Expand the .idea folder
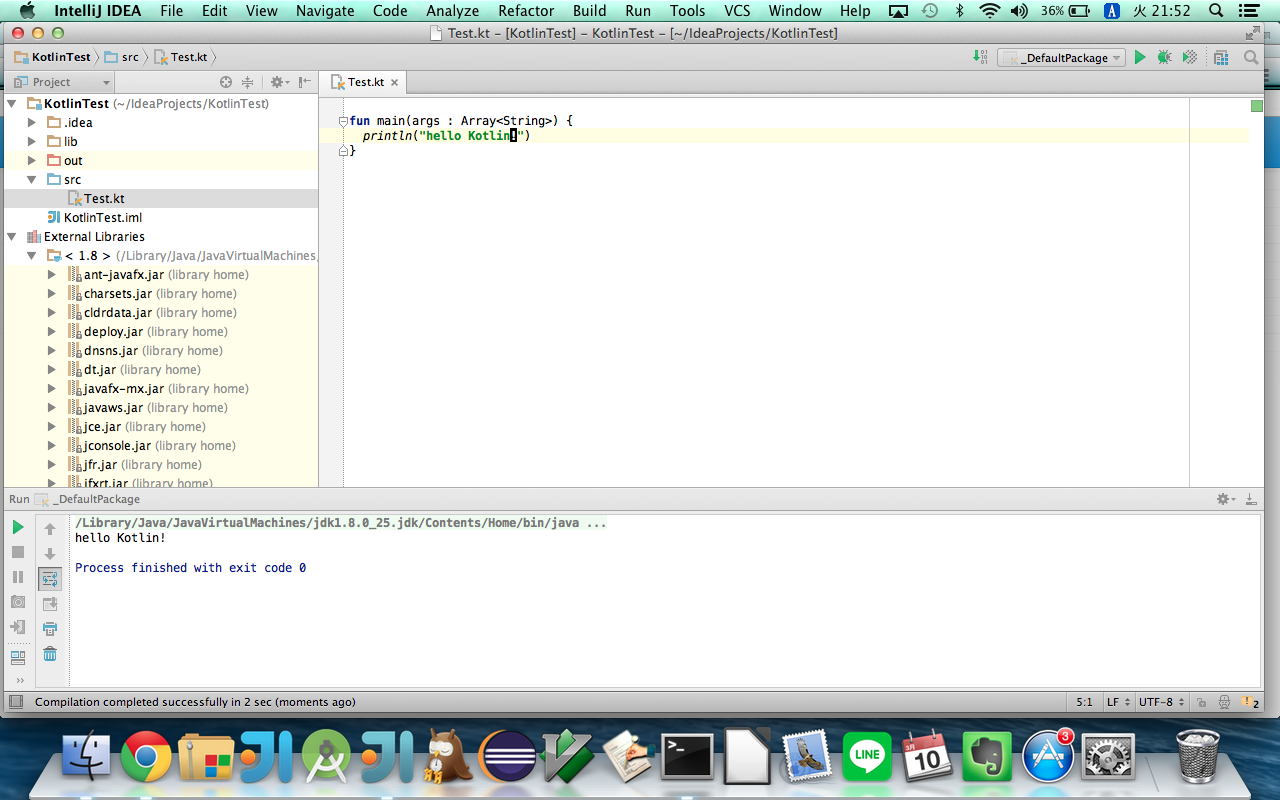Image resolution: width=1280 pixels, height=800 pixels. pos(32,122)
